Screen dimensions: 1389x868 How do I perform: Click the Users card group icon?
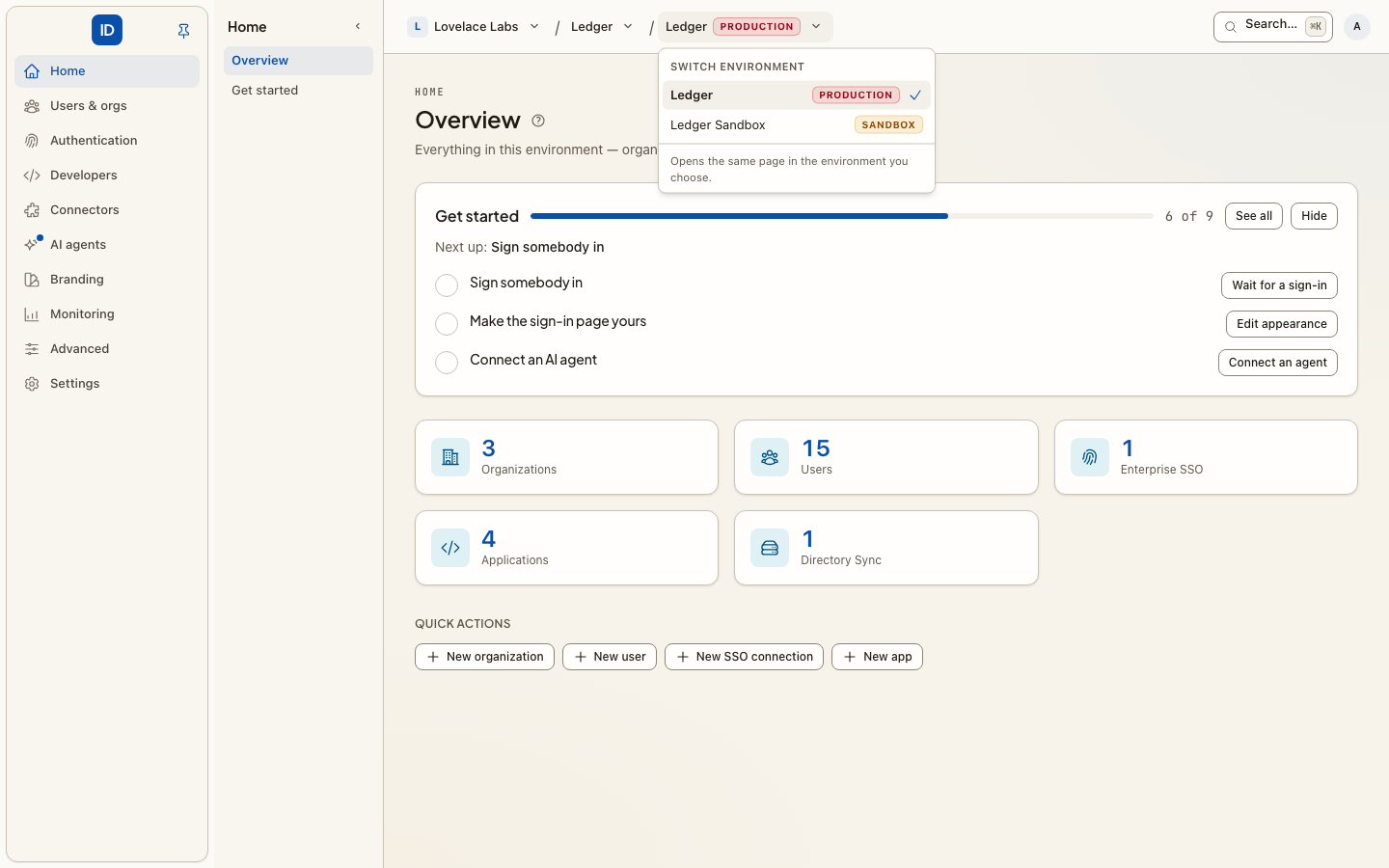coord(770,457)
